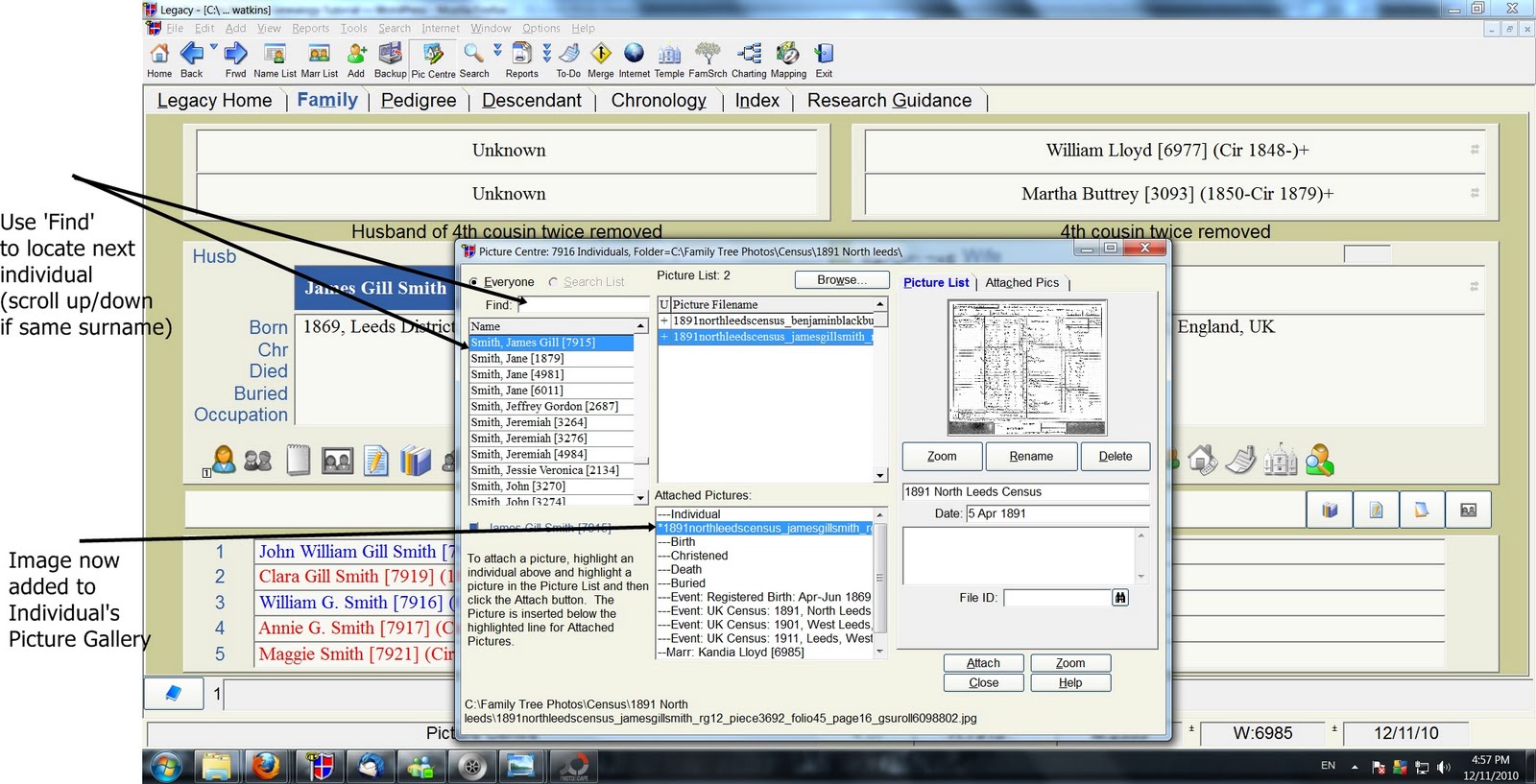Open the Reports menu
Viewport: 1536px width, 784px height.
click(311, 29)
